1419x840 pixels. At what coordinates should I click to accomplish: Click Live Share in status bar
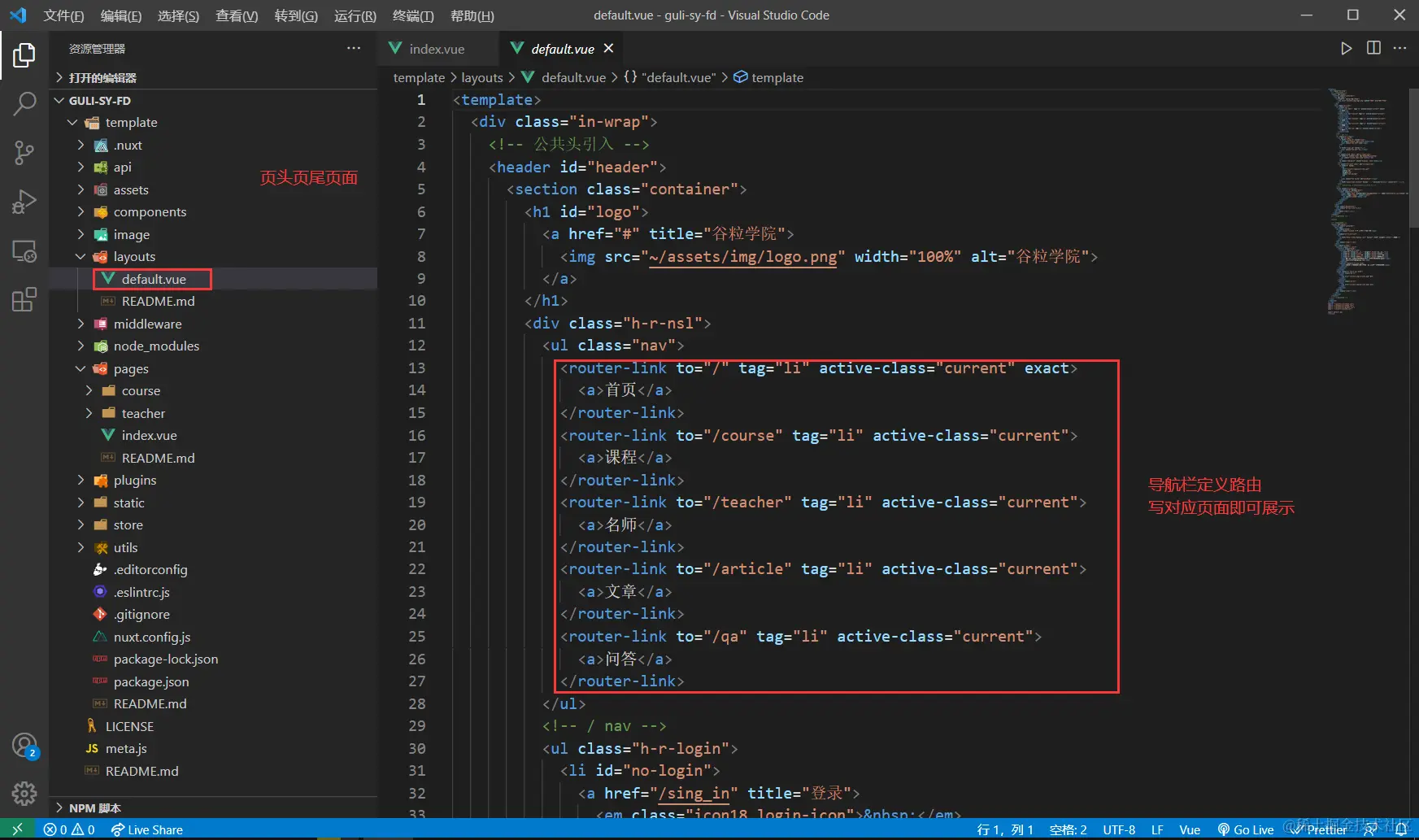[x=147, y=829]
